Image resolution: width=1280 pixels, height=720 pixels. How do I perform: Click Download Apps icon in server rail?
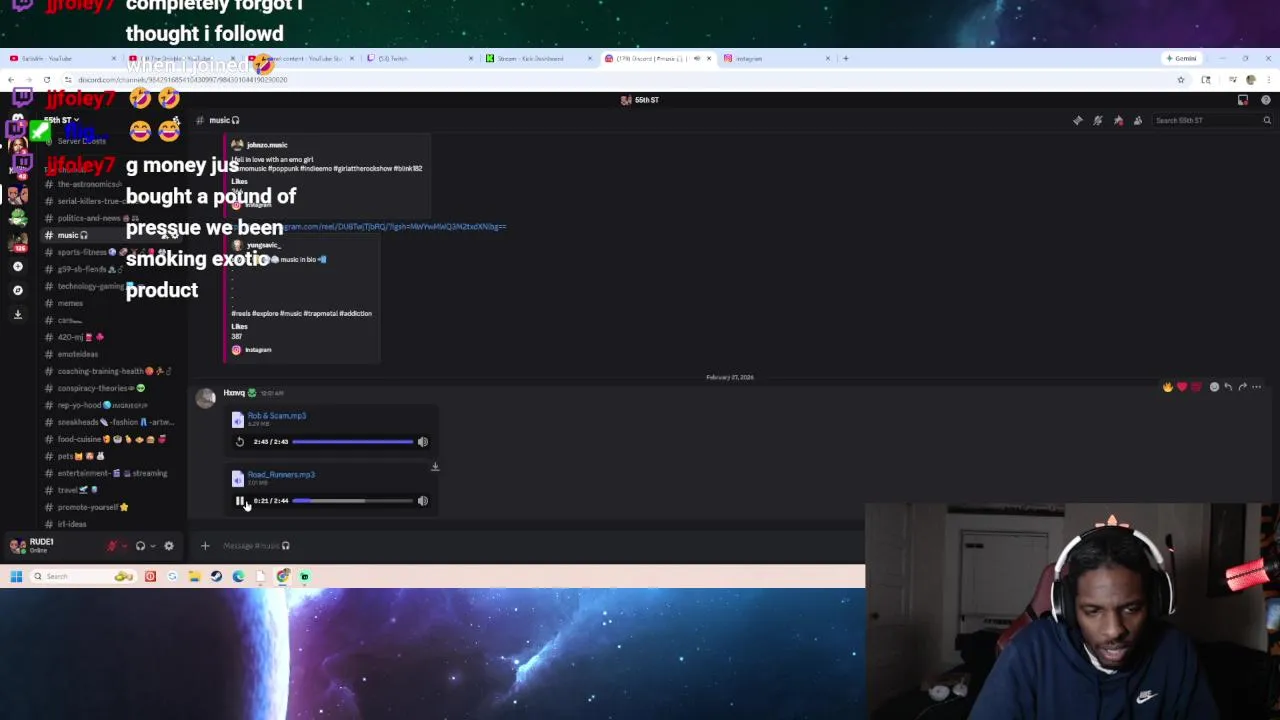tap(17, 314)
